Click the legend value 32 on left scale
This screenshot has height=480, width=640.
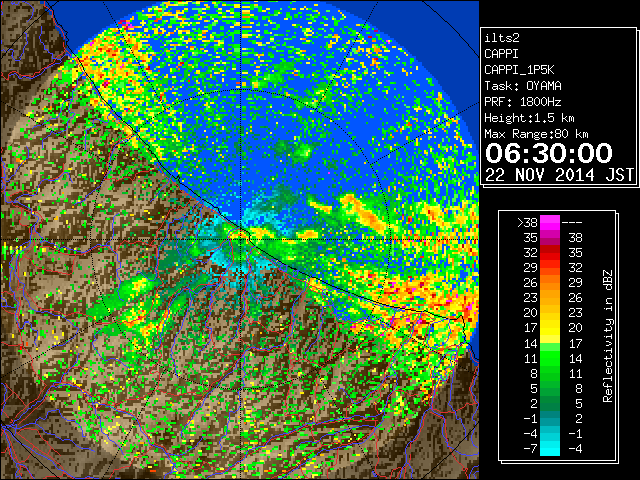(531, 253)
